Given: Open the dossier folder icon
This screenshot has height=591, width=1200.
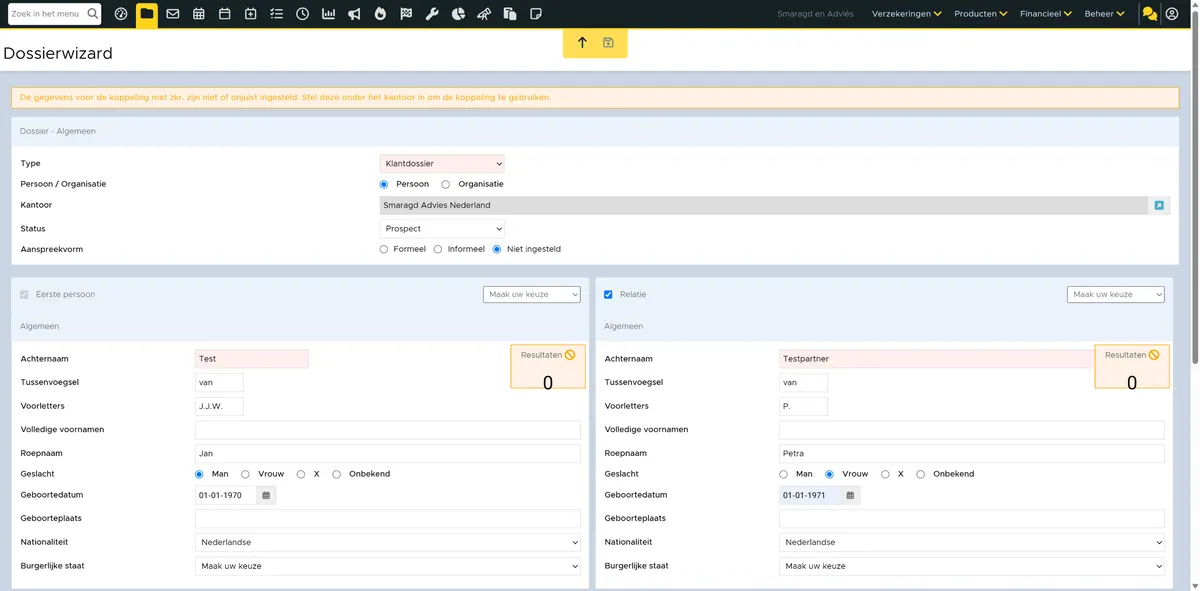Looking at the screenshot, I should pos(147,14).
